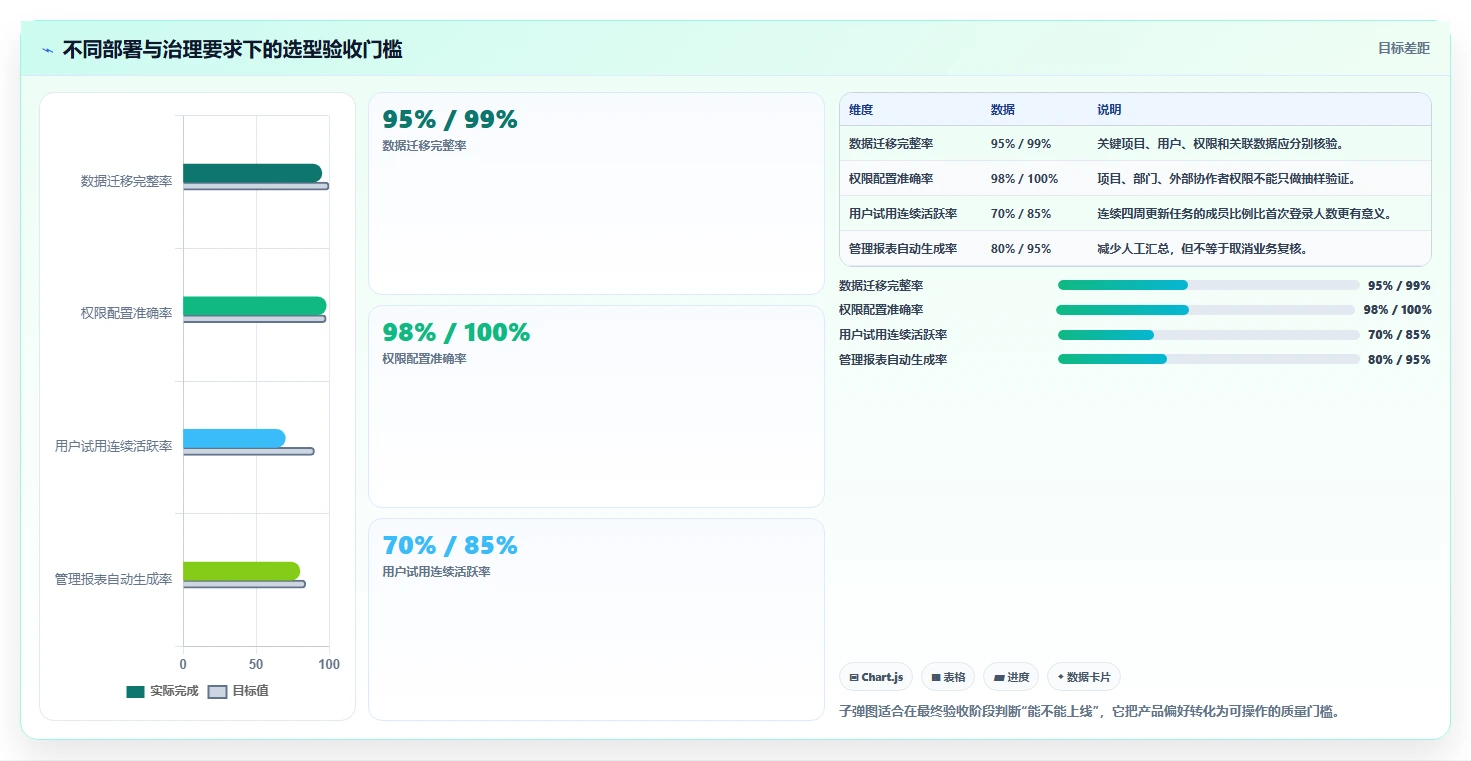This screenshot has height=761, width=1471.
Task: Click the description starting 减少人工汇总
Action: [x=1202, y=249]
